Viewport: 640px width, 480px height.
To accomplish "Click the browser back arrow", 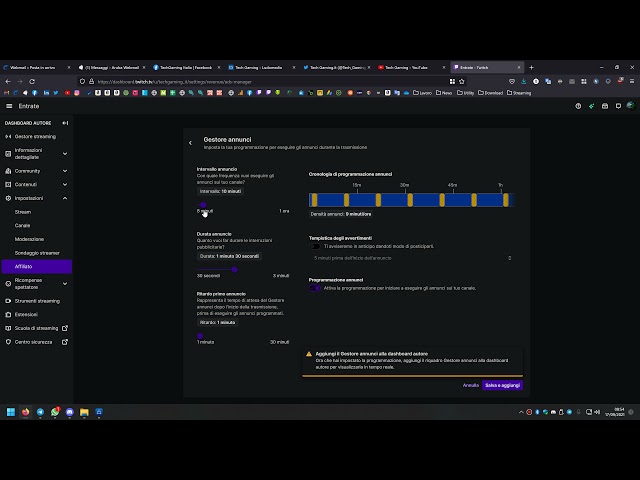I will pos(8,82).
